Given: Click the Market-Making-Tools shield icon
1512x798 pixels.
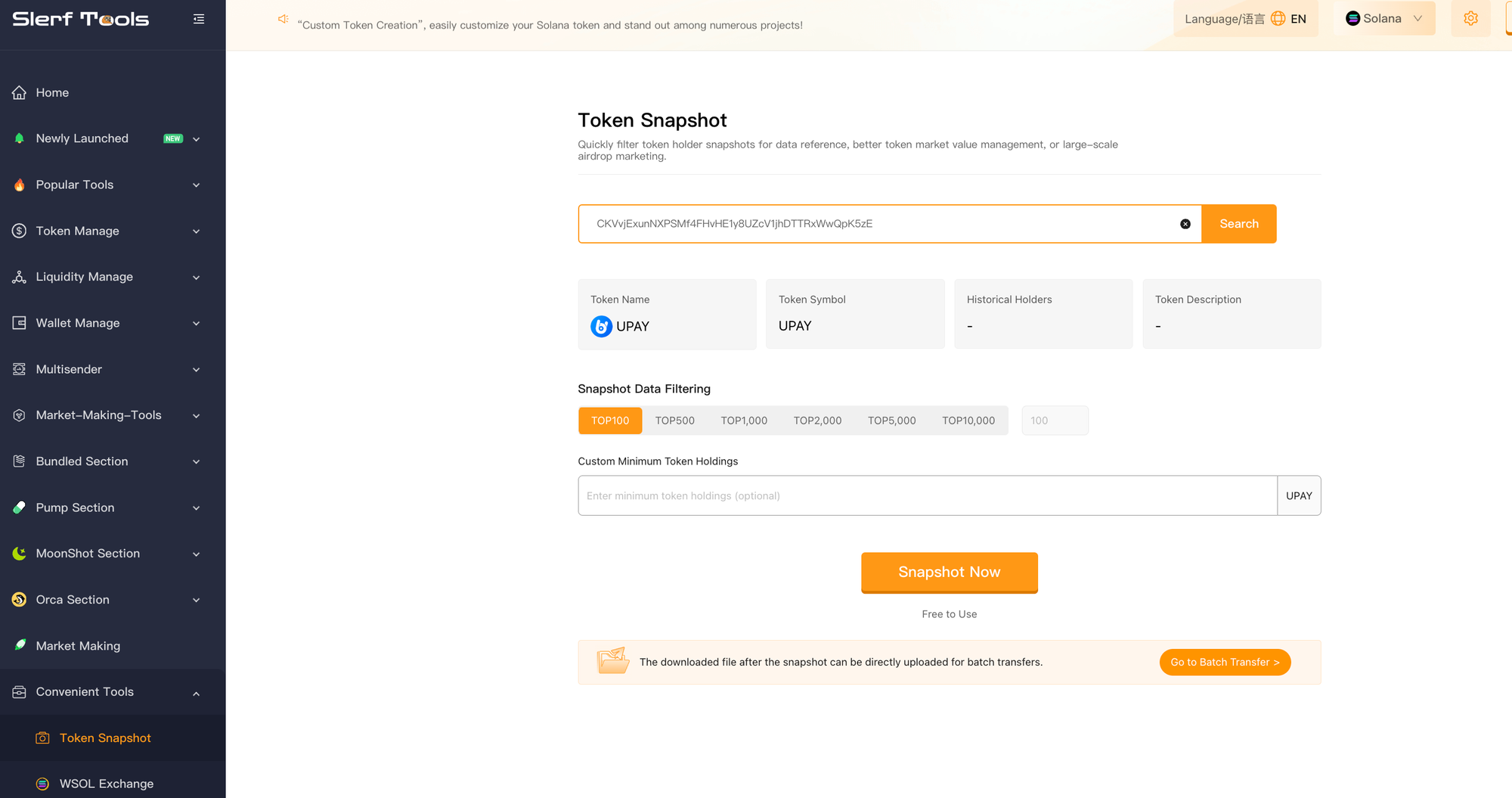Looking at the screenshot, I should pyautogui.click(x=20, y=415).
